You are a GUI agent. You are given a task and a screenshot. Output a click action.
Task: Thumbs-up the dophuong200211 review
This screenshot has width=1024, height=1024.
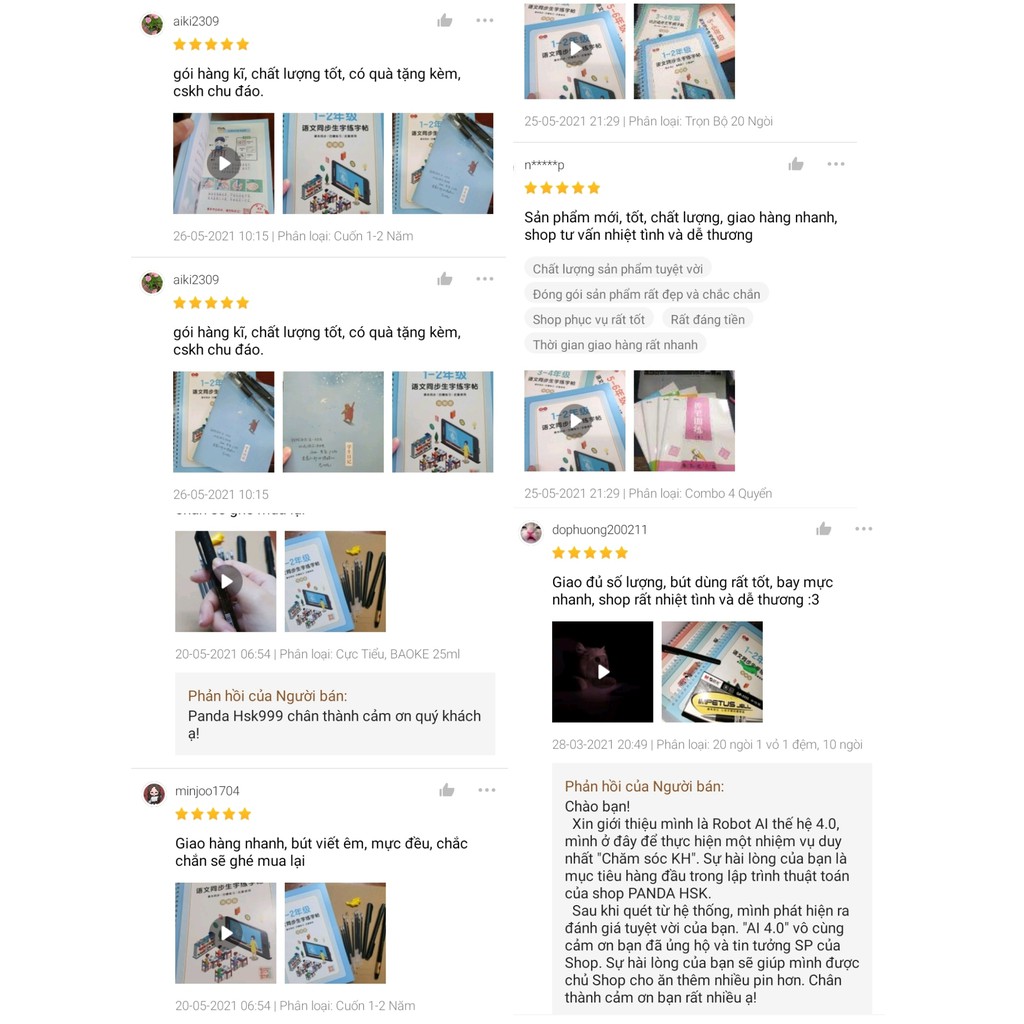824,529
